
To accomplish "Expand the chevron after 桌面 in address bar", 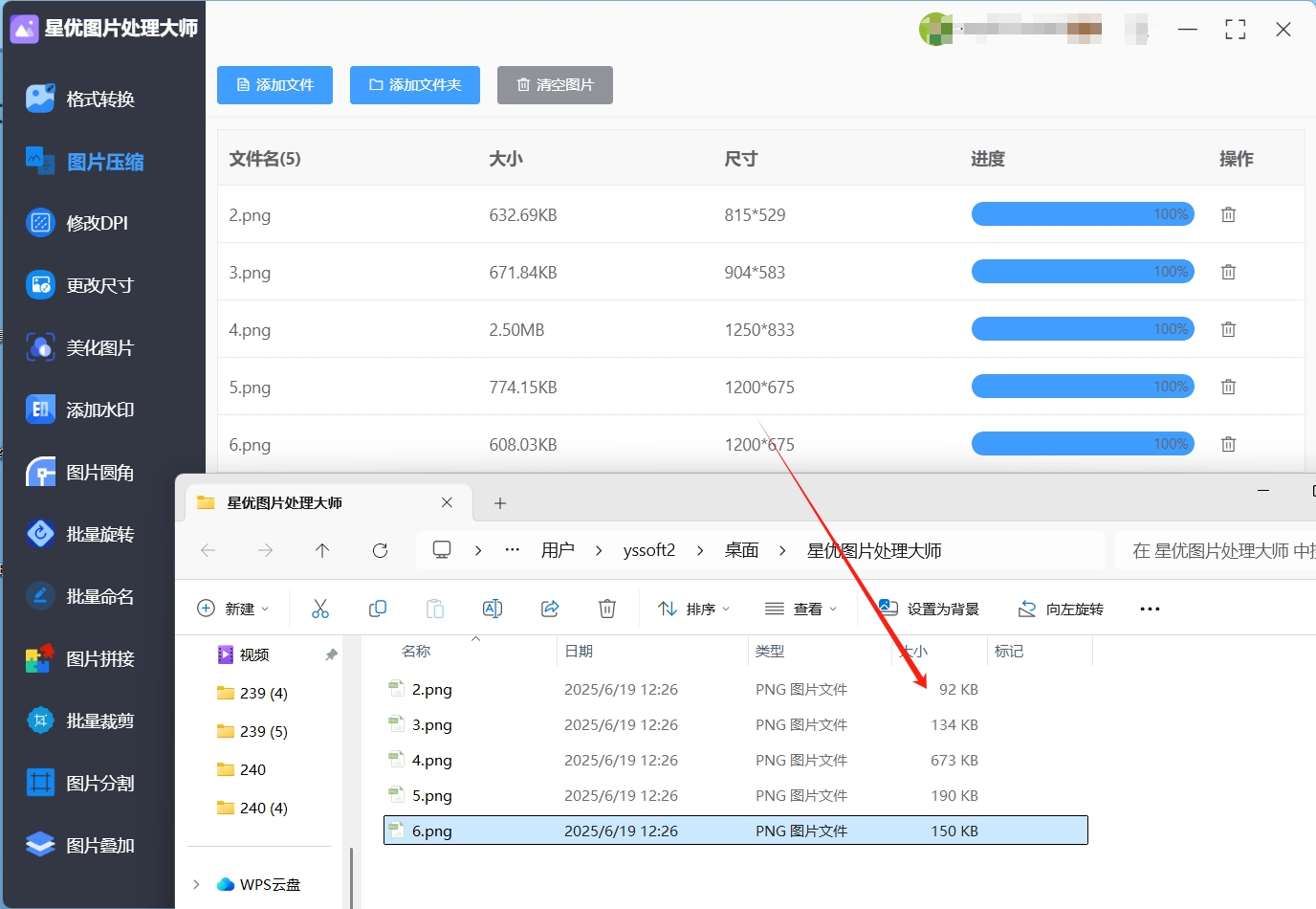I will [x=782, y=550].
